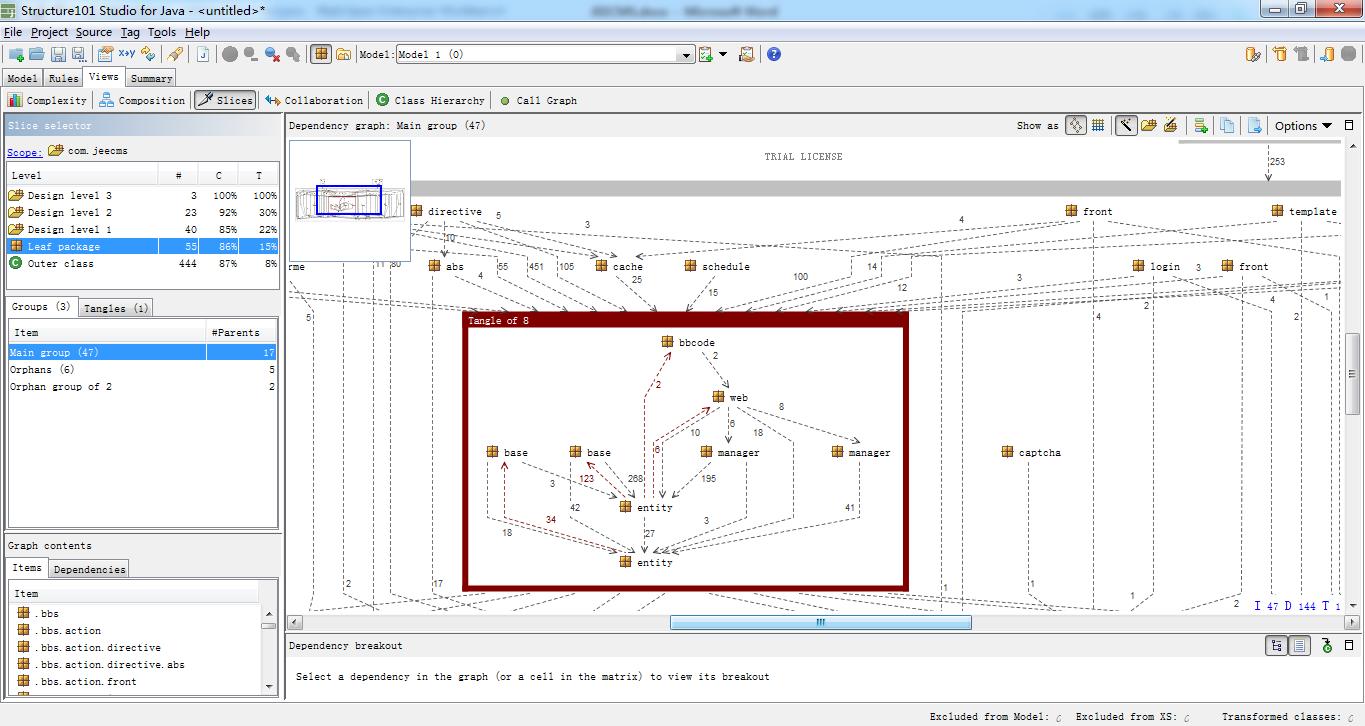Open the Model 1 (0) dropdown

coord(545,54)
